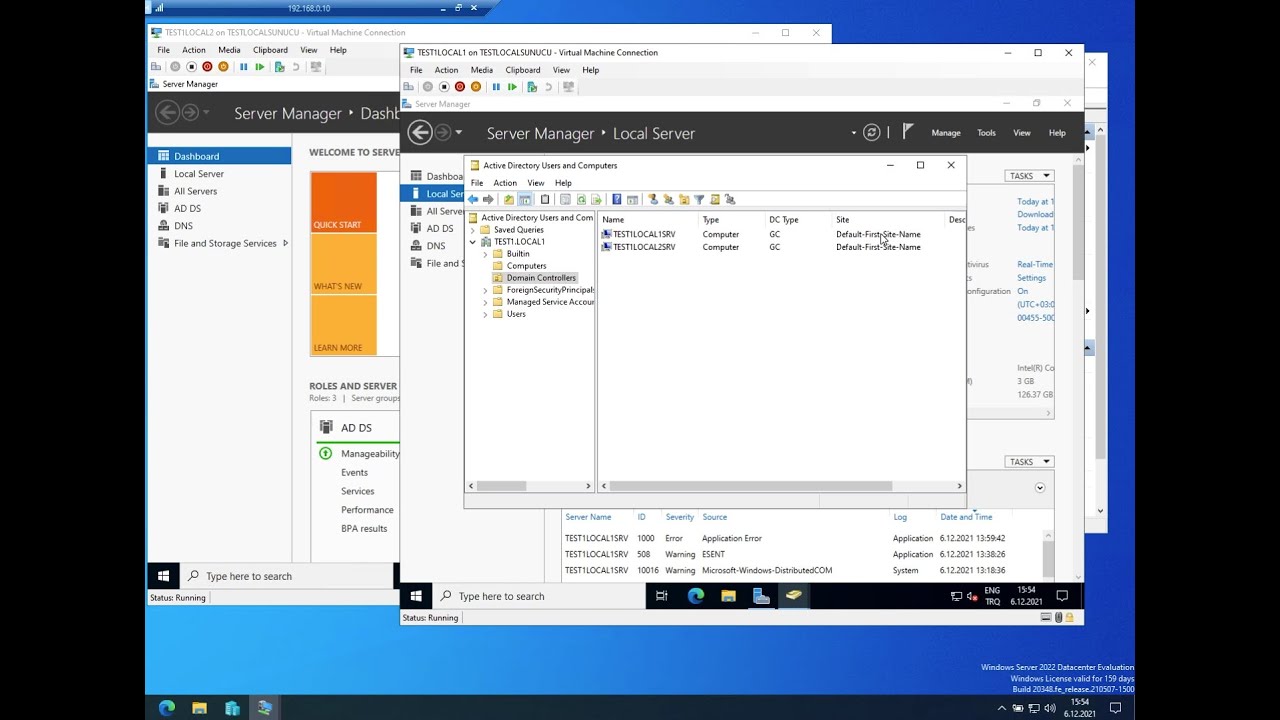Screen dimensions: 1280x720
Task: Expand File and Storage Services in left Server Manager
Action: point(285,243)
